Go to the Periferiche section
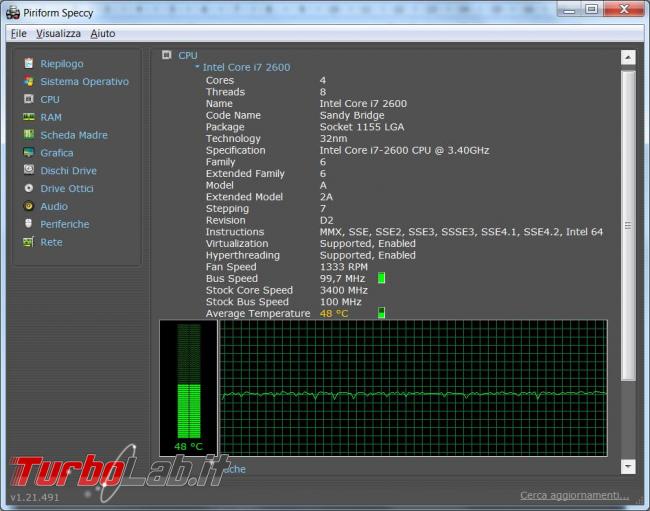Viewport: 650px width, 511px height. pos(65,224)
